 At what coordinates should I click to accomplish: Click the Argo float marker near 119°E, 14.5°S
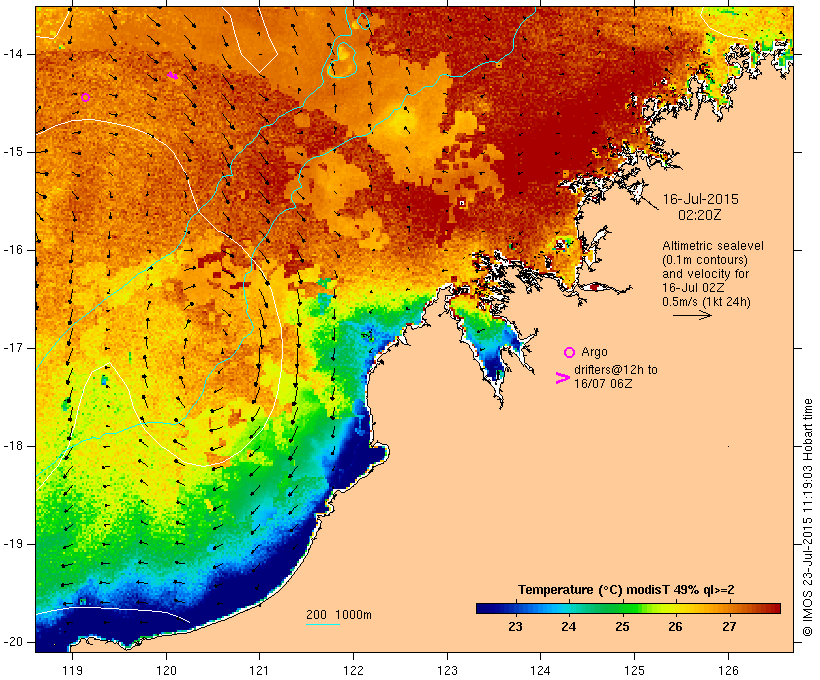86,97
